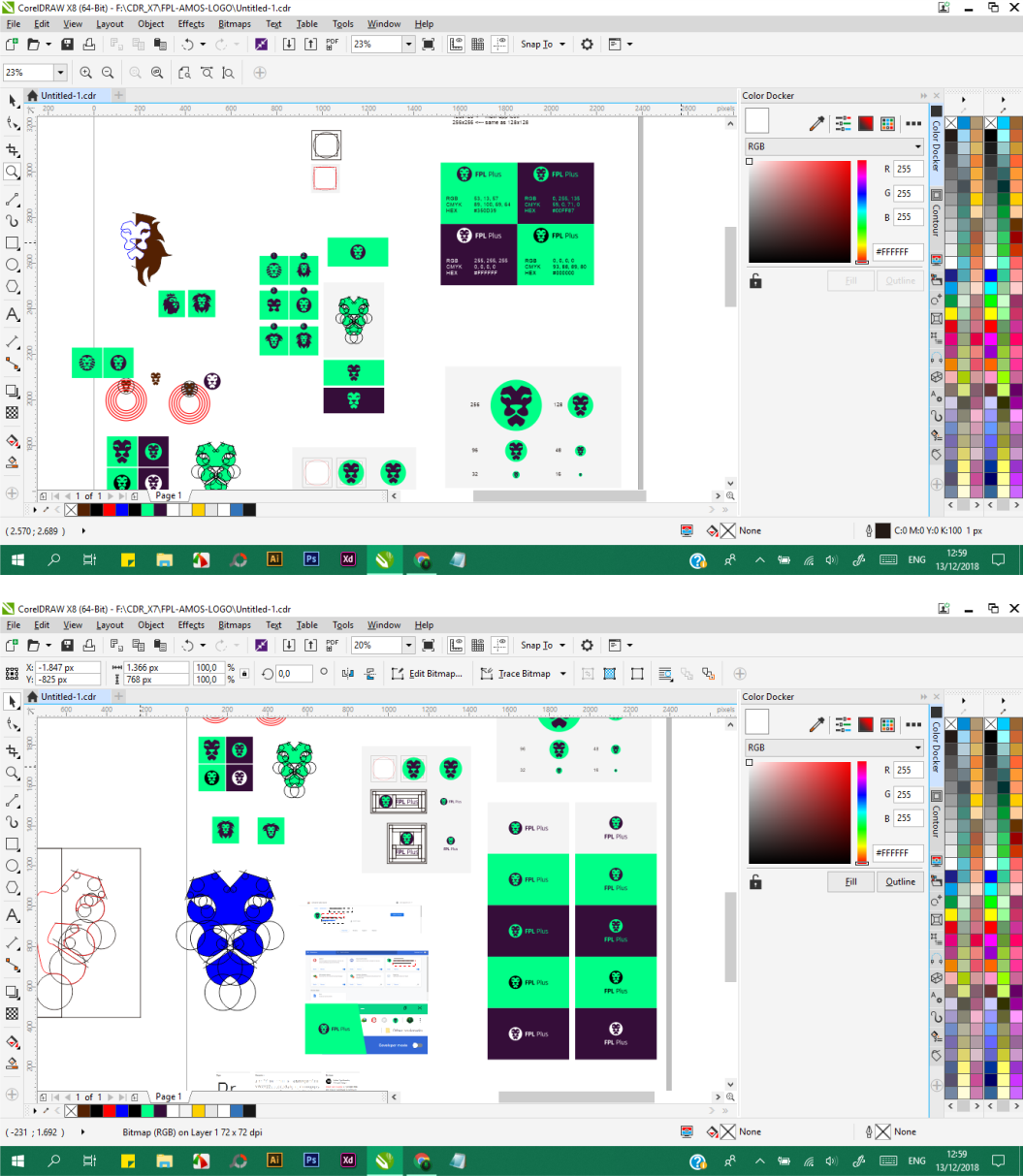
Task: Click the yellow swatch in the 20% window document palette
Action: 198,1111
